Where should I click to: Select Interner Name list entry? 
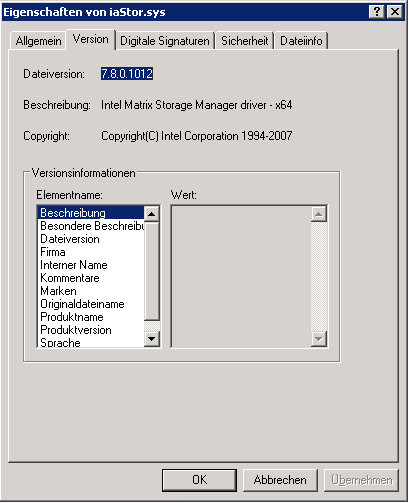point(92,265)
